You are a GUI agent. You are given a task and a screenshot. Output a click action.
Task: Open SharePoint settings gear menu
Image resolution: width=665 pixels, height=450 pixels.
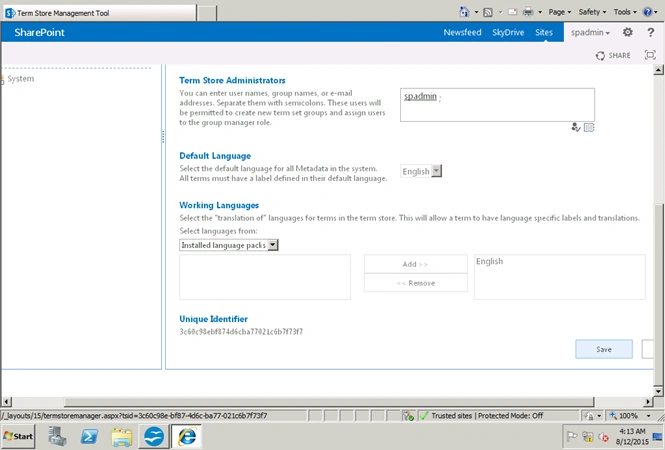(628, 32)
